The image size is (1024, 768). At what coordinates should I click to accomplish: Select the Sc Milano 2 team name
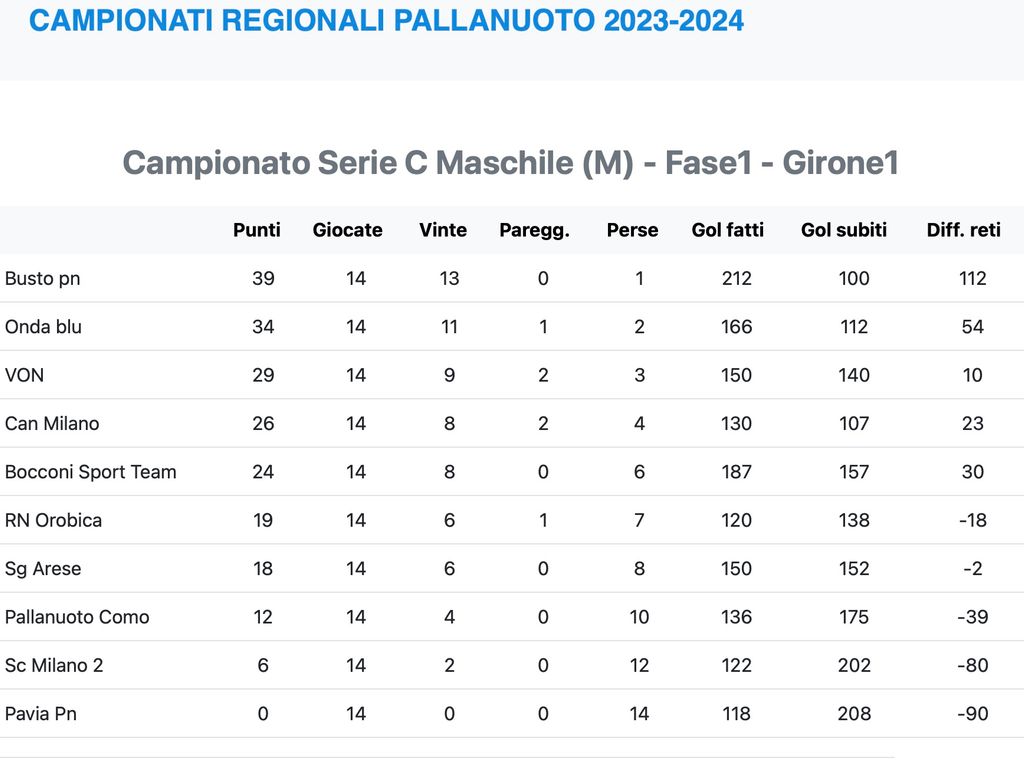point(54,665)
